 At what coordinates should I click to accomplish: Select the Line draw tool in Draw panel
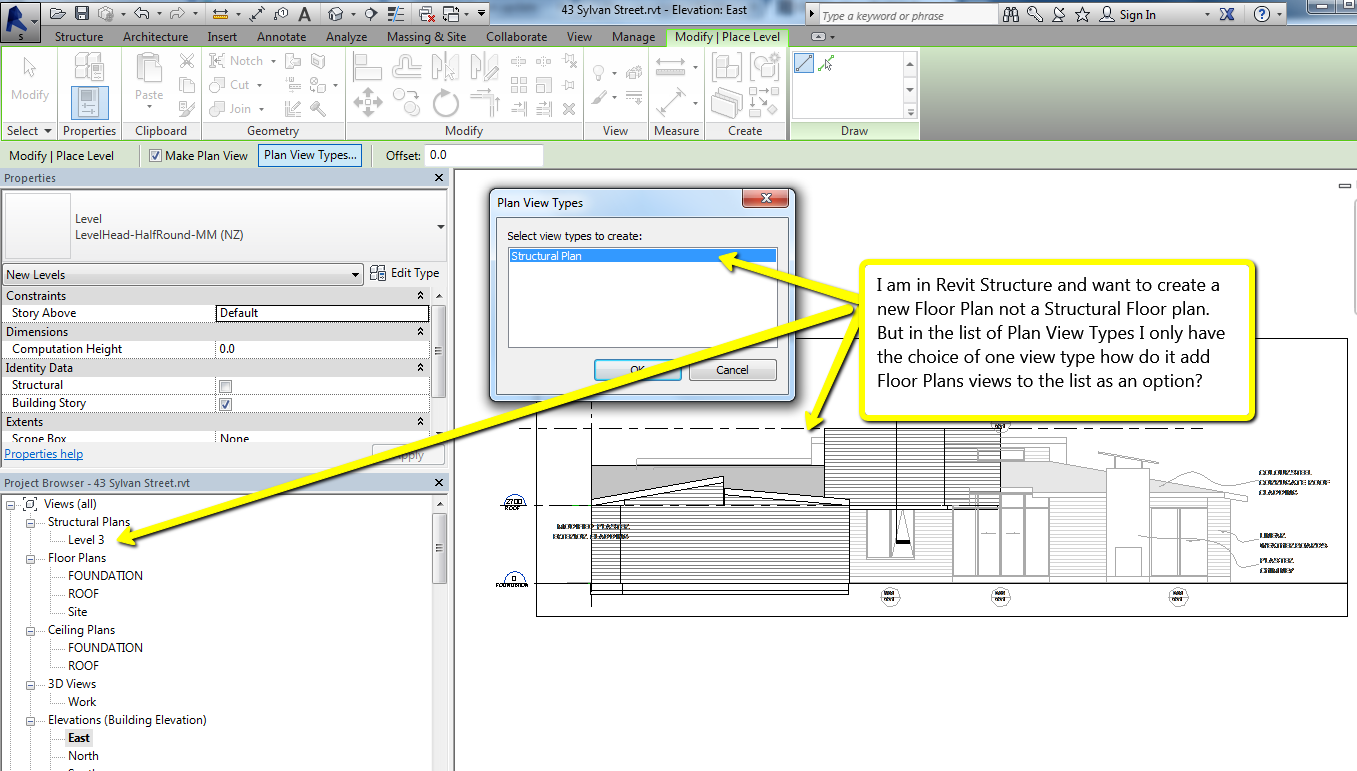point(803,63)
